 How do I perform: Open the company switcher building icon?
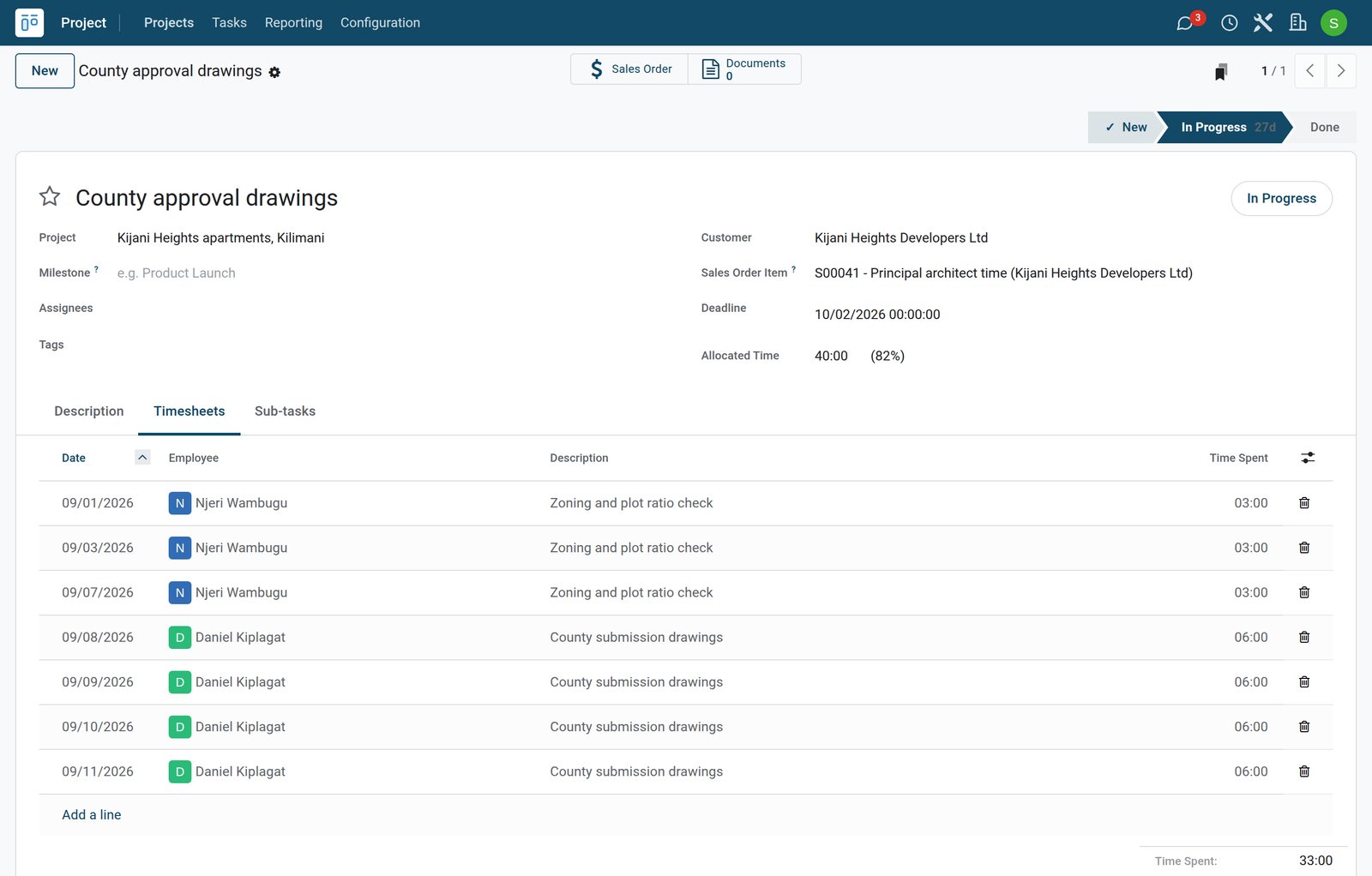coord(1298,23)
